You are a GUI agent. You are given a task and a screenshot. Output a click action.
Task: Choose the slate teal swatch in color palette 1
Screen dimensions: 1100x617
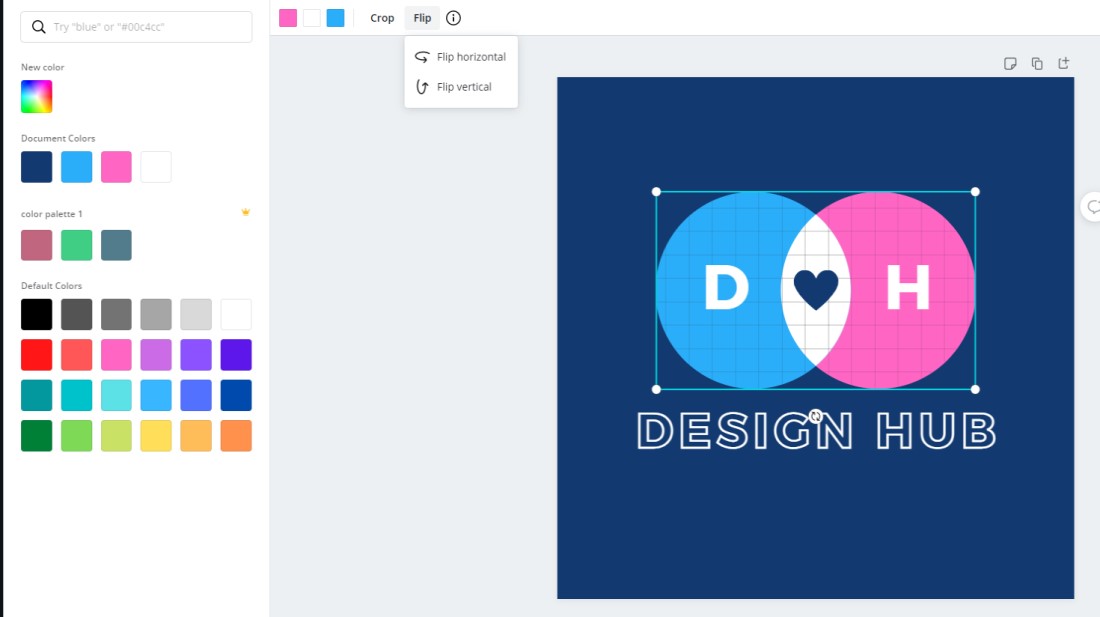coord(116,245)
